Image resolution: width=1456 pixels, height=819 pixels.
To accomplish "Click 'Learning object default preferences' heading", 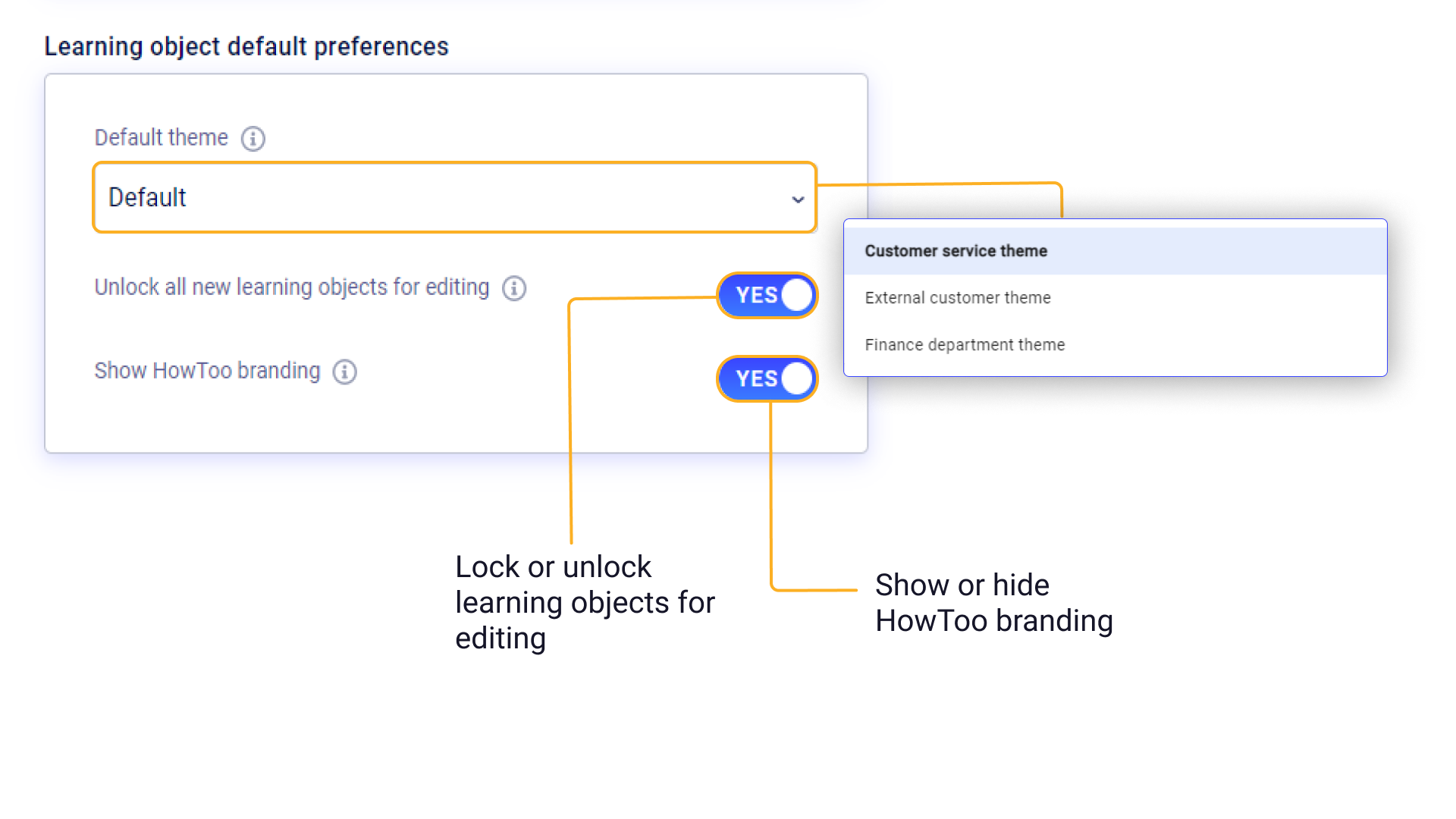I will point(246,46).
